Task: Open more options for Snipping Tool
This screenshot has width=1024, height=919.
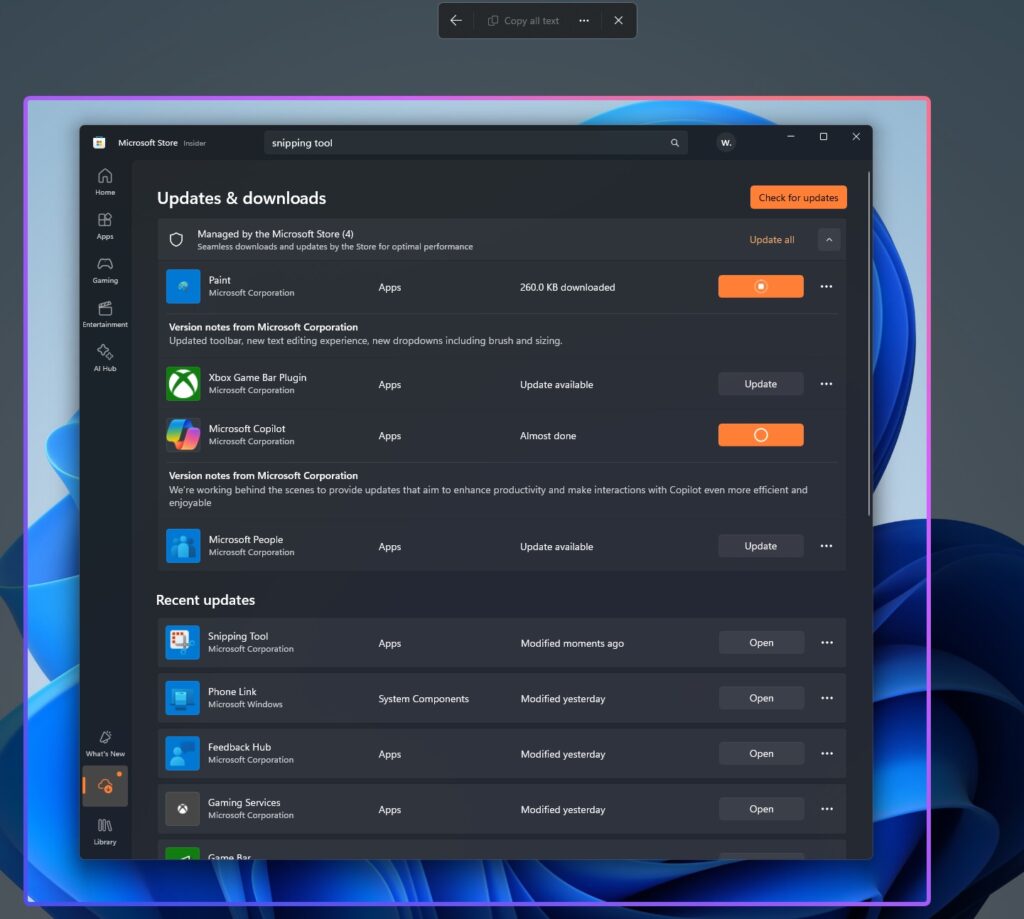Action: click(x=827, y=642)
